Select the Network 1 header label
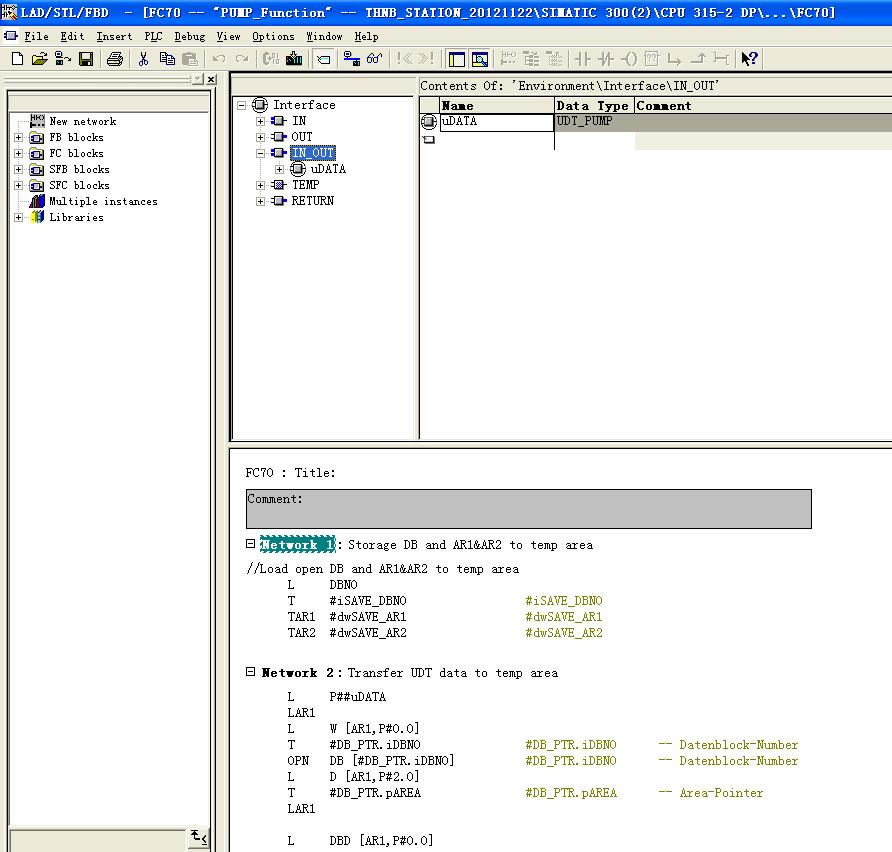The width and height of the screenshot is (892, 852). pos(298,544)
